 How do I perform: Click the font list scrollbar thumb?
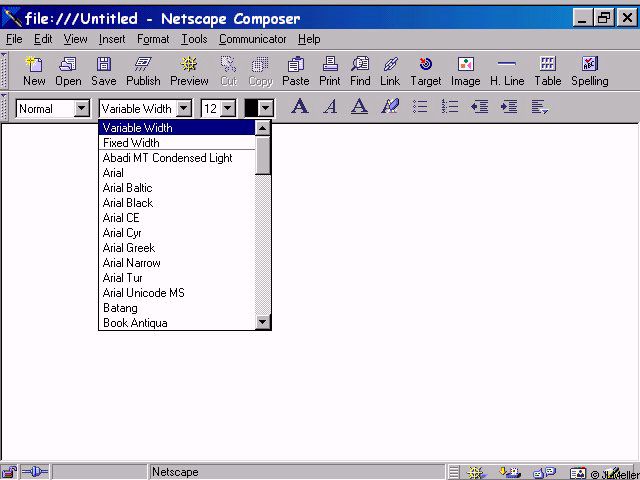tap(262, 156)
